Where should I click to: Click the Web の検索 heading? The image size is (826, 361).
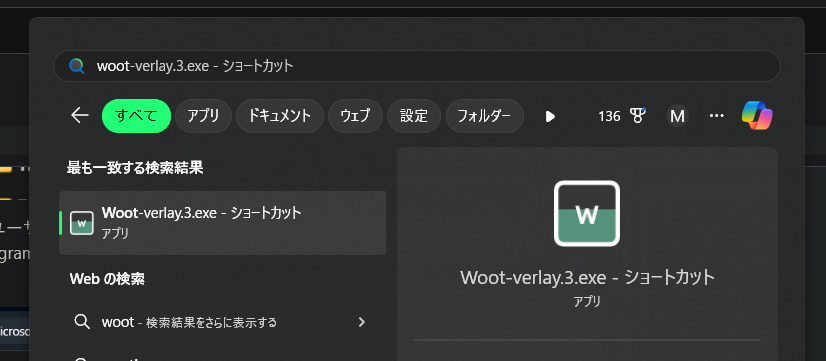[x=107, y=279]
